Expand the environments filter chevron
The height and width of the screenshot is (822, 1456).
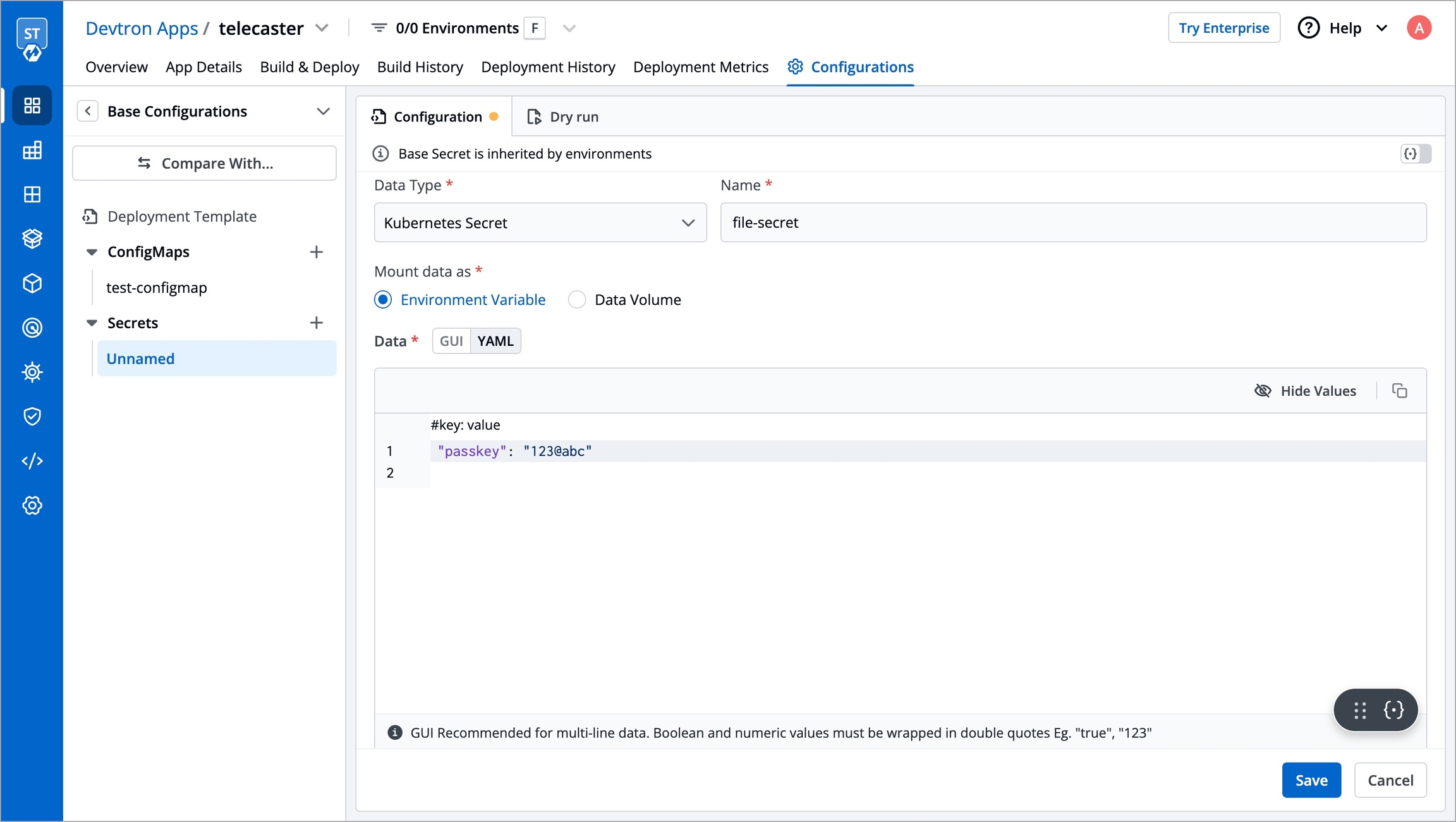pyautogui.click(x=569, y=28)
